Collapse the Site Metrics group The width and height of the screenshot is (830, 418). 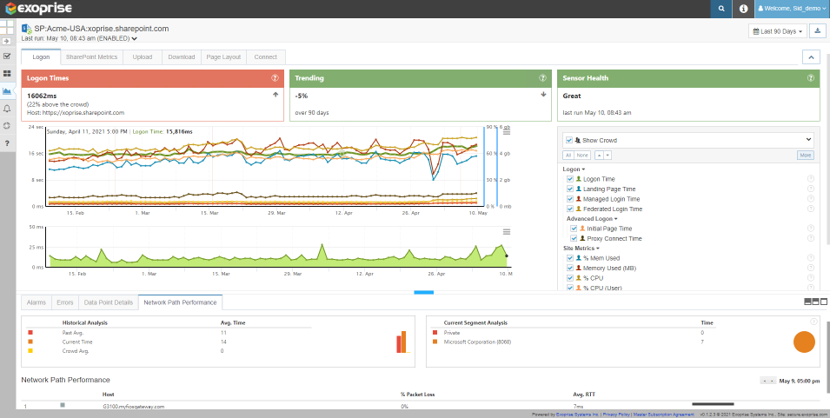coord(581,248)
